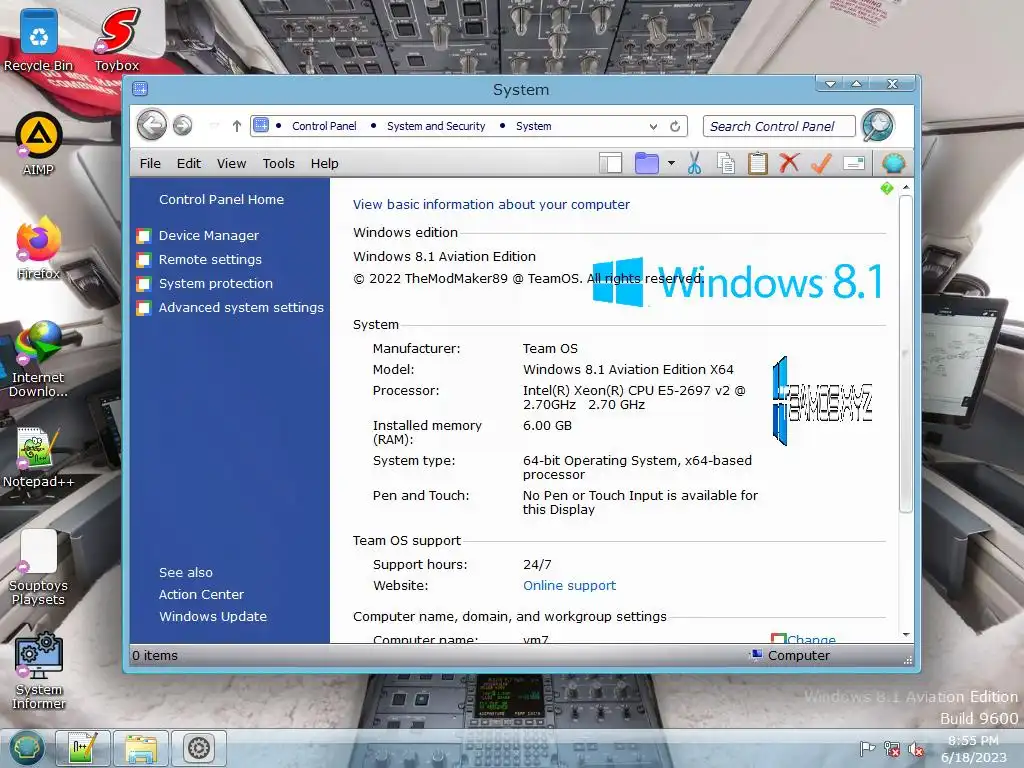The height and width of the screenshot is (768, 1024).
Task: Go to Control Panel Home
Action: coord(221,199)
